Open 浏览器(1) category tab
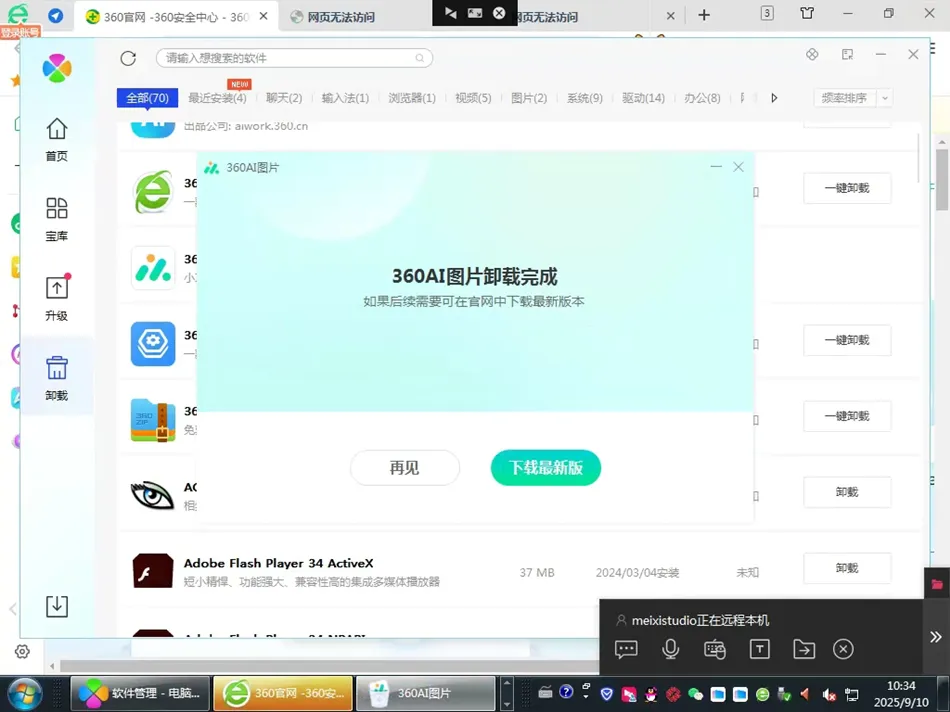 pyautogui.click(x=412, y=98)
